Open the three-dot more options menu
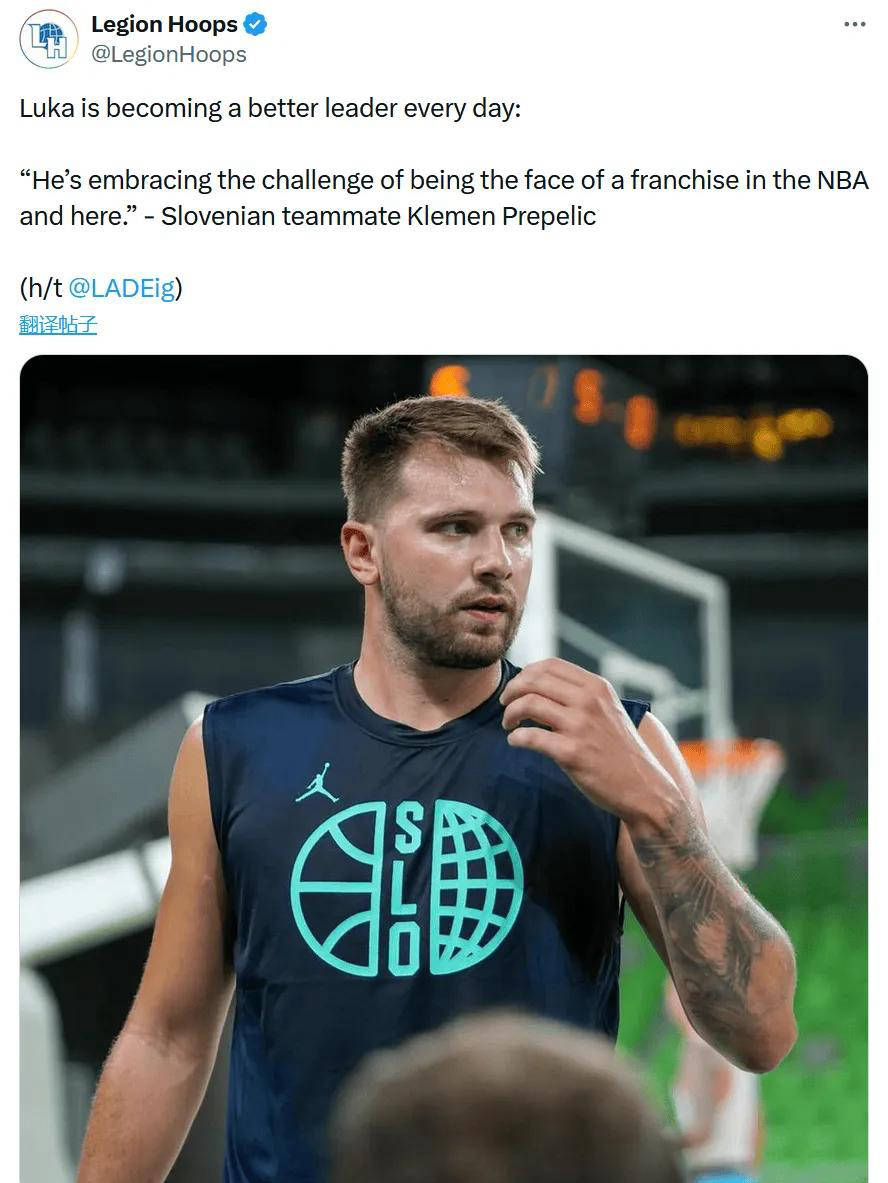888x1183 pixels. tap(854, 24)
